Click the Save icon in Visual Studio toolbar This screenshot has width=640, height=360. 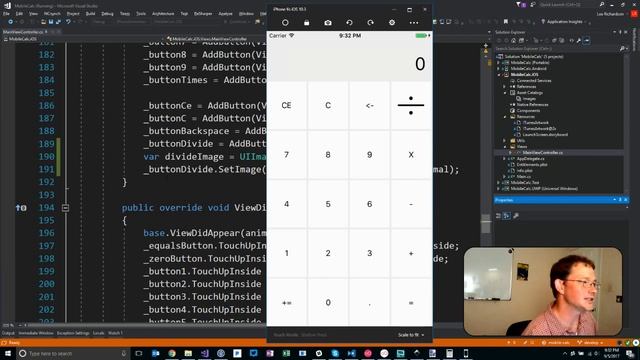pyautogui.click(x=51, y=22)
